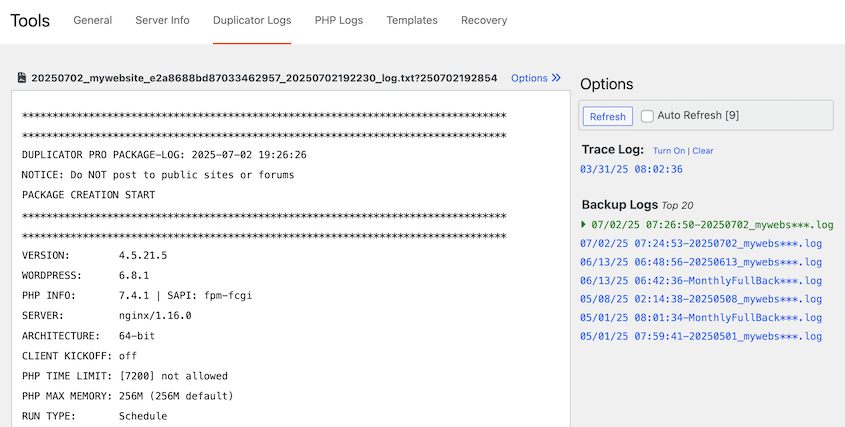Open MonthlyFullBack log 05/01/25 08:01:34
This screenshot has width=845, height=427.
pos(701,318)
